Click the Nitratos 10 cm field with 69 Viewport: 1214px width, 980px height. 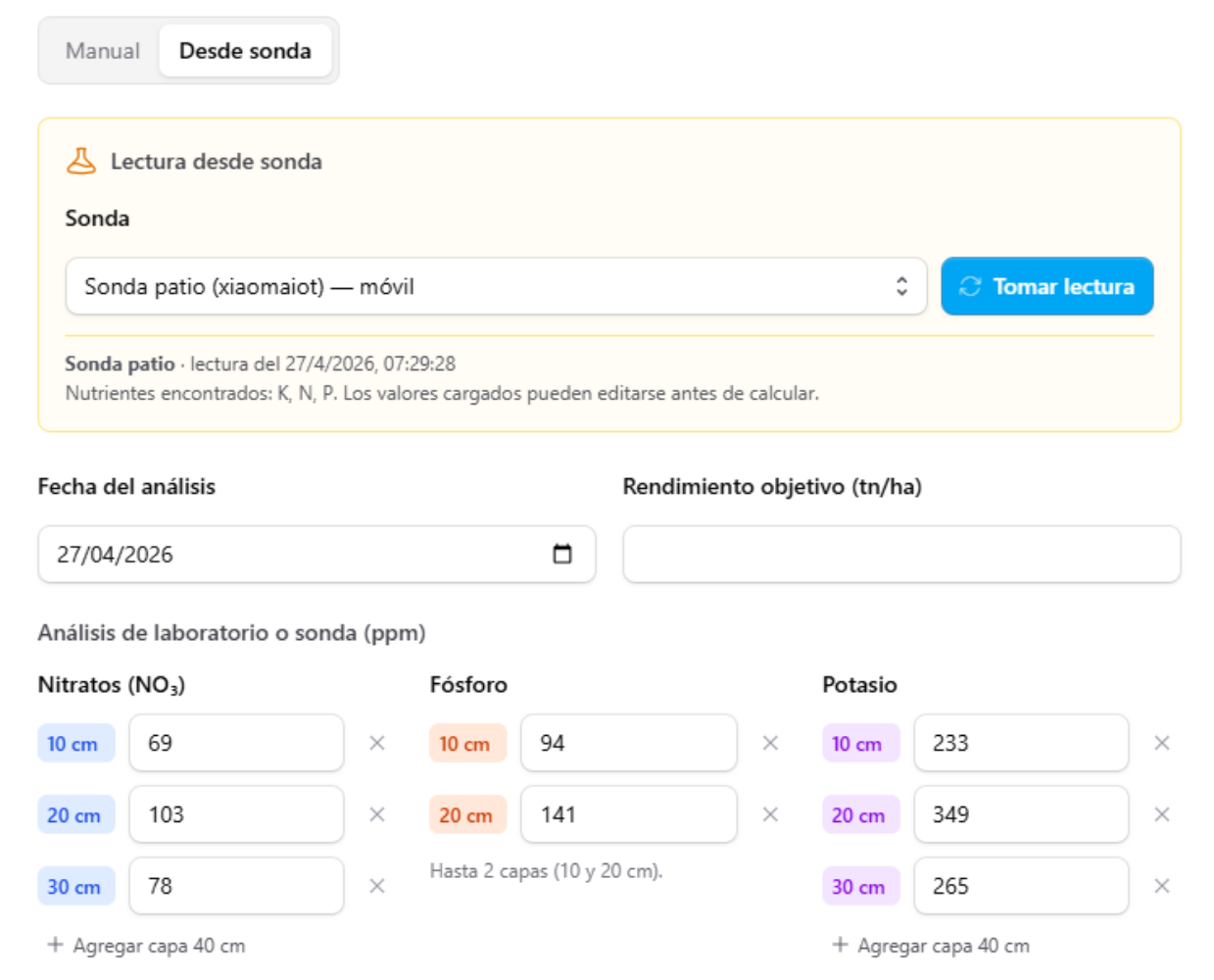[x=236, y=743]
